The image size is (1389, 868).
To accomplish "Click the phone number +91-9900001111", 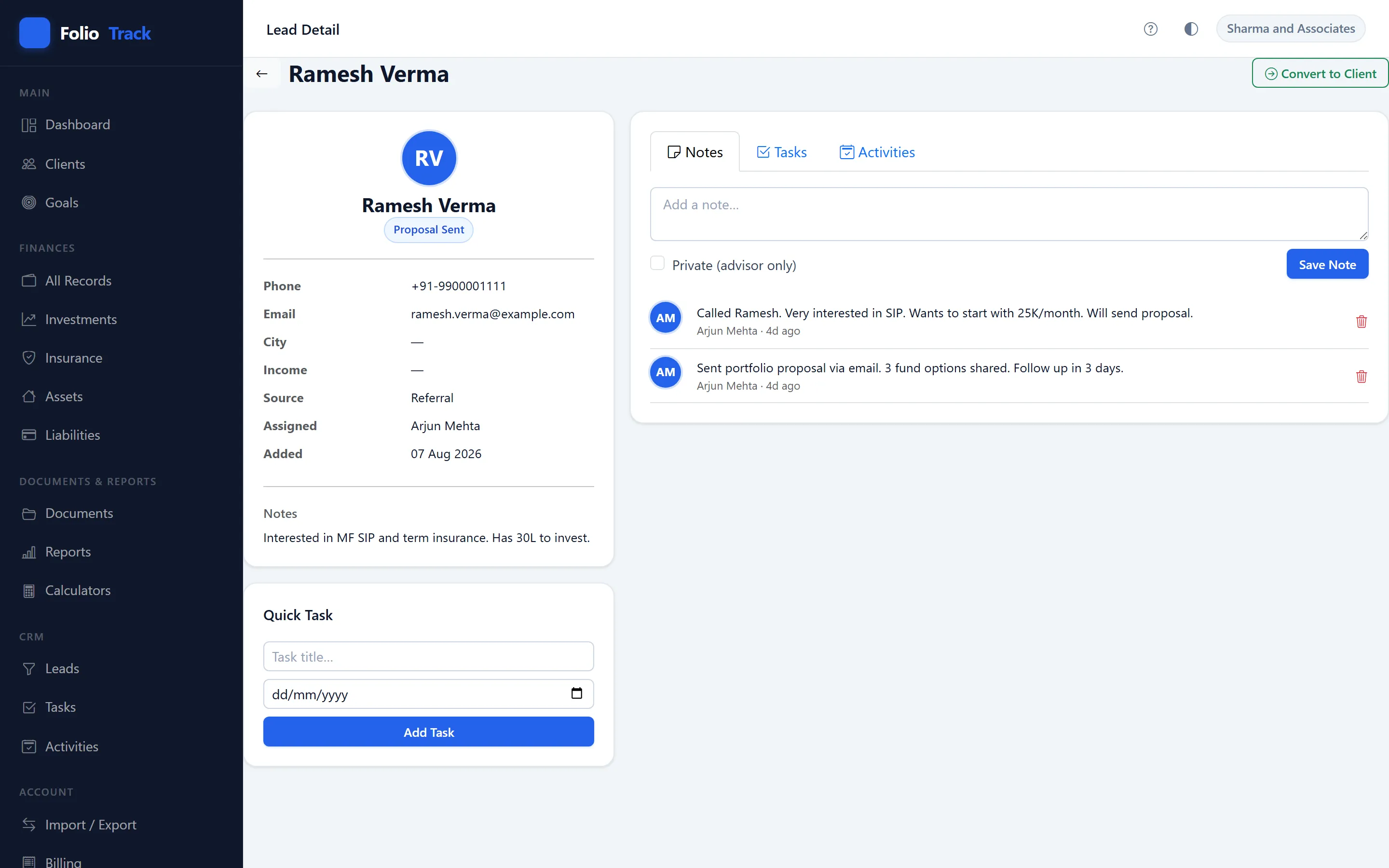I will click(459, 286).
